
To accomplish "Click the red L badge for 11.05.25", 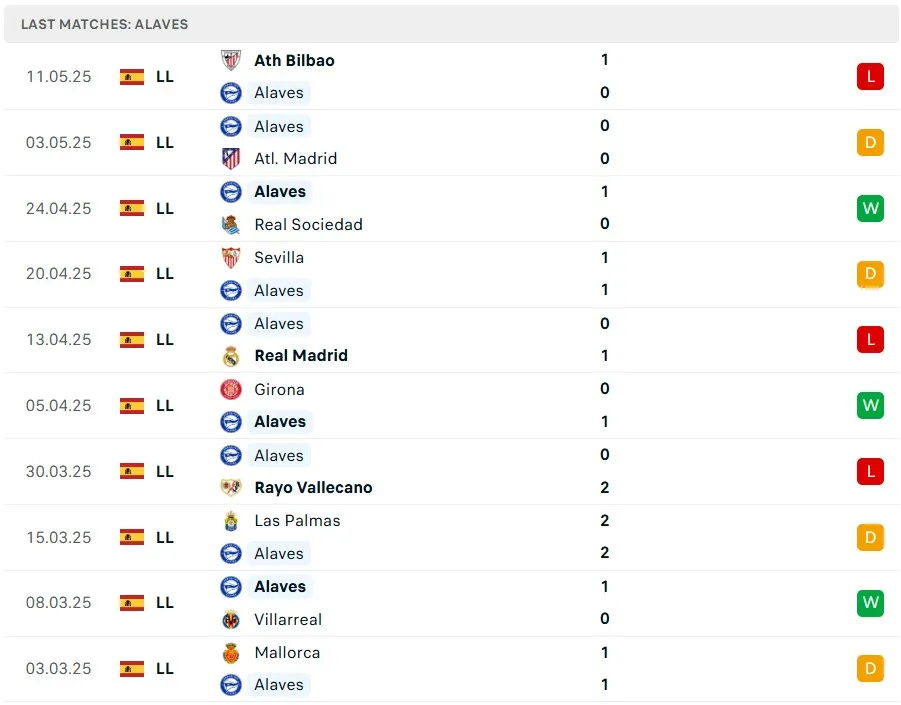I will (870, 76).
